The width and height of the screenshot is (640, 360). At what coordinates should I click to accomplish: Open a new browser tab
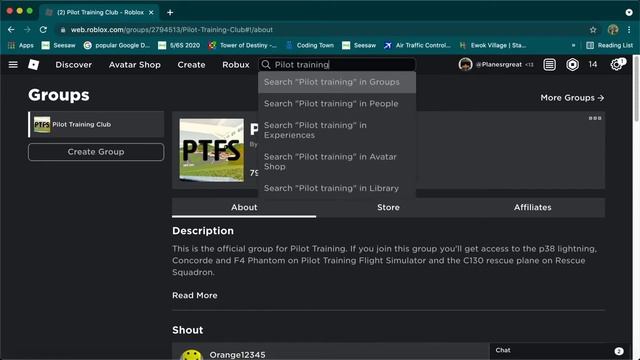pyautogui.click(x=170, y=12)
